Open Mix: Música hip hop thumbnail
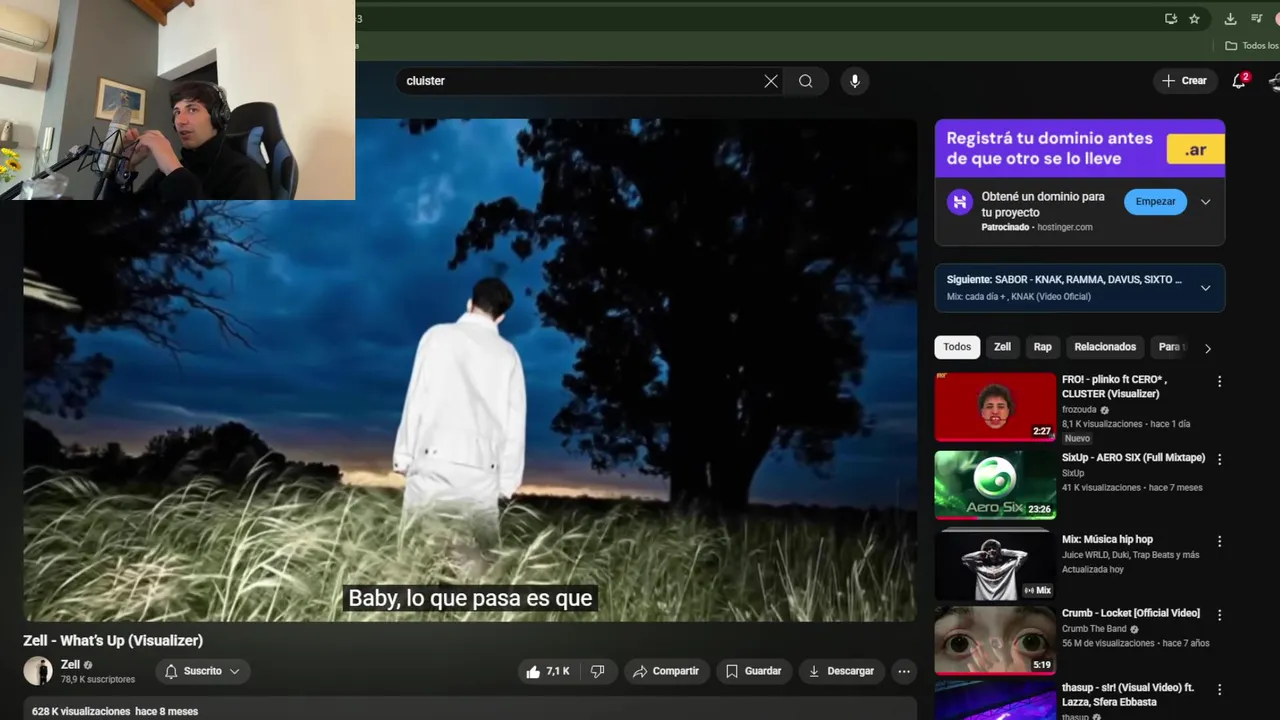 click(995, 565)
